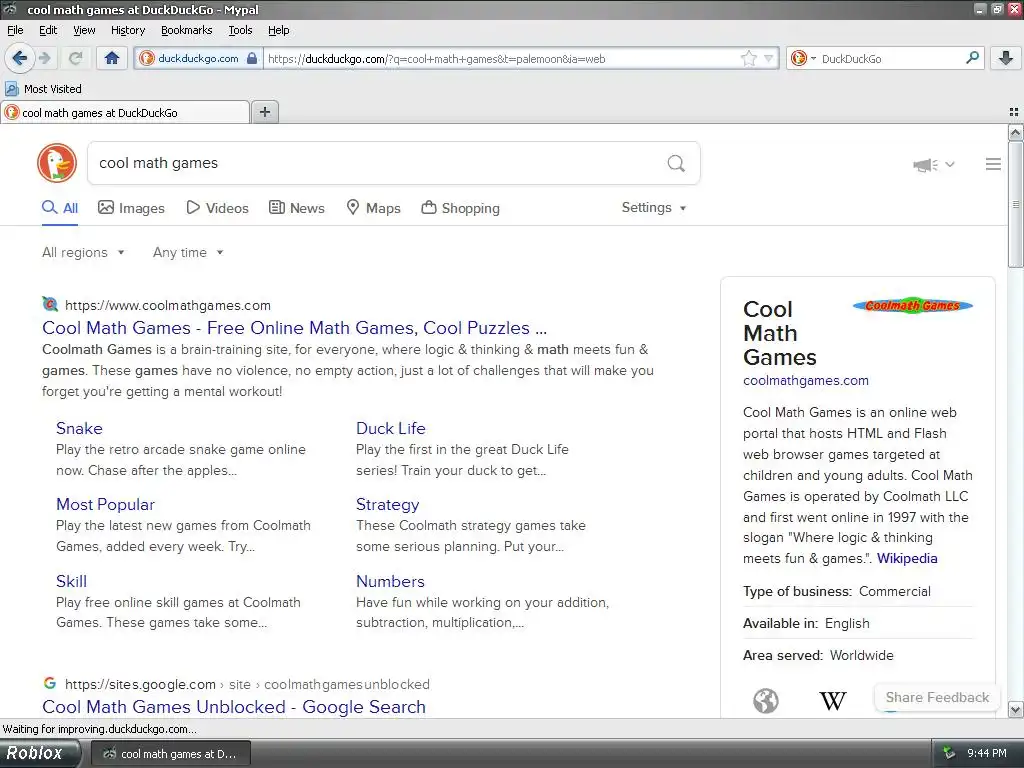Open a new tab with the plus button

click(x=264, y=112)
